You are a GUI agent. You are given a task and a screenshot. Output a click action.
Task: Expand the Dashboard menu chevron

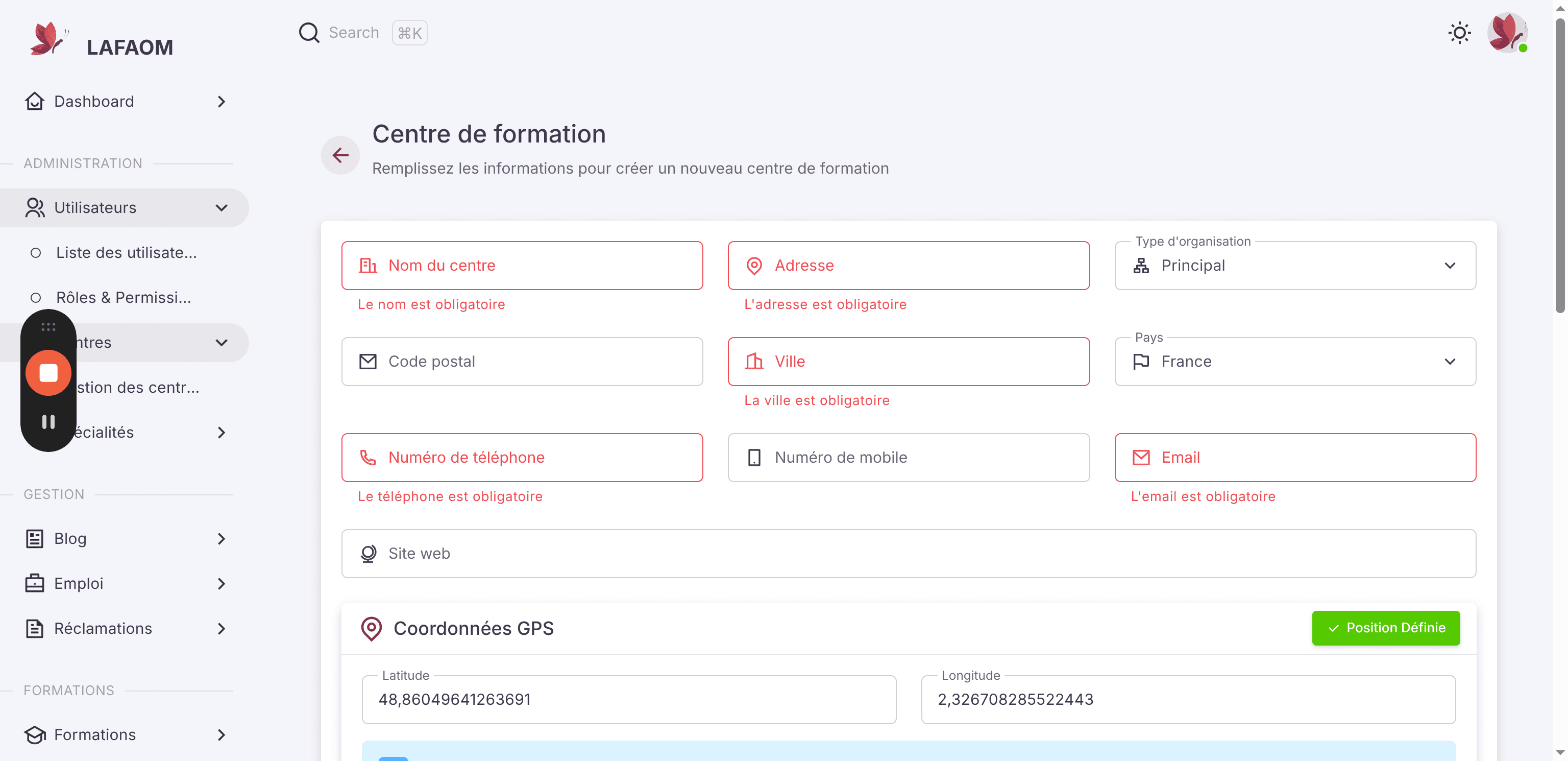pyautogui.click(x=222, y=101)
